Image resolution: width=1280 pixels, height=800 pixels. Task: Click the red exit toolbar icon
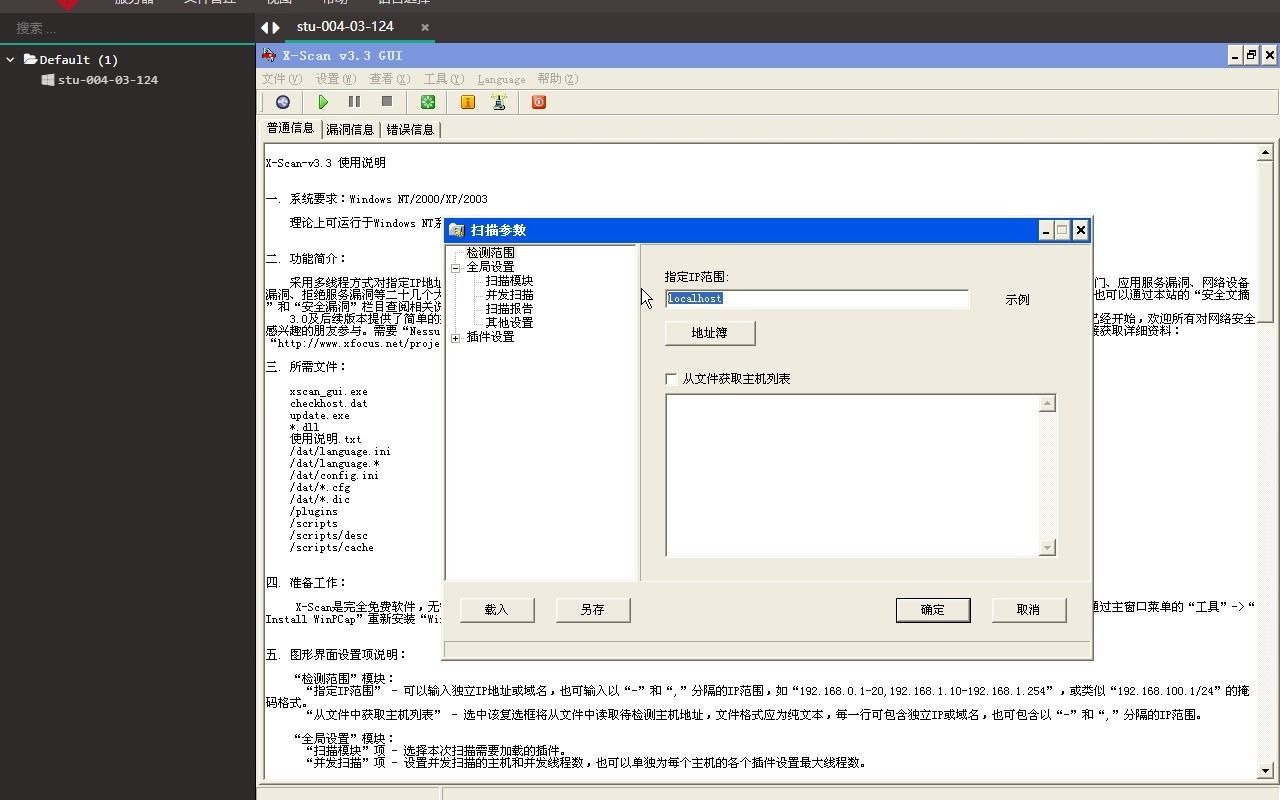[539, 102]
